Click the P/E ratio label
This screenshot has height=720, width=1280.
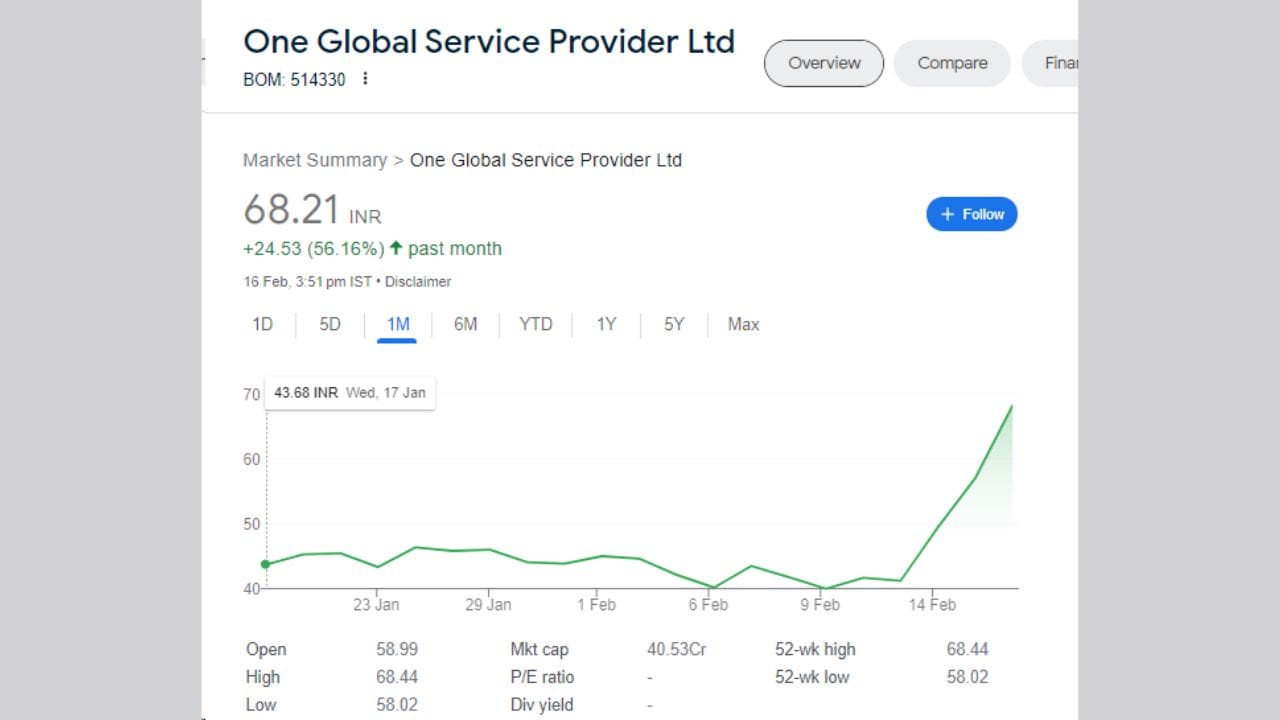click(x=542, y=677)
